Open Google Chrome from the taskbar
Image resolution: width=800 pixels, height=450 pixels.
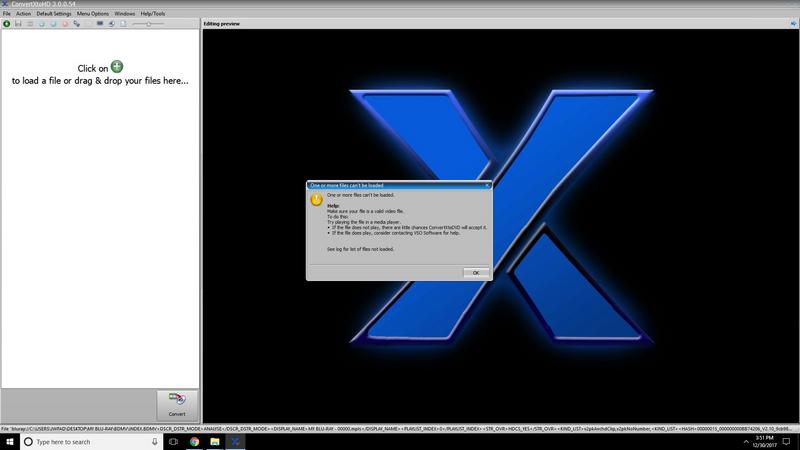194,442
